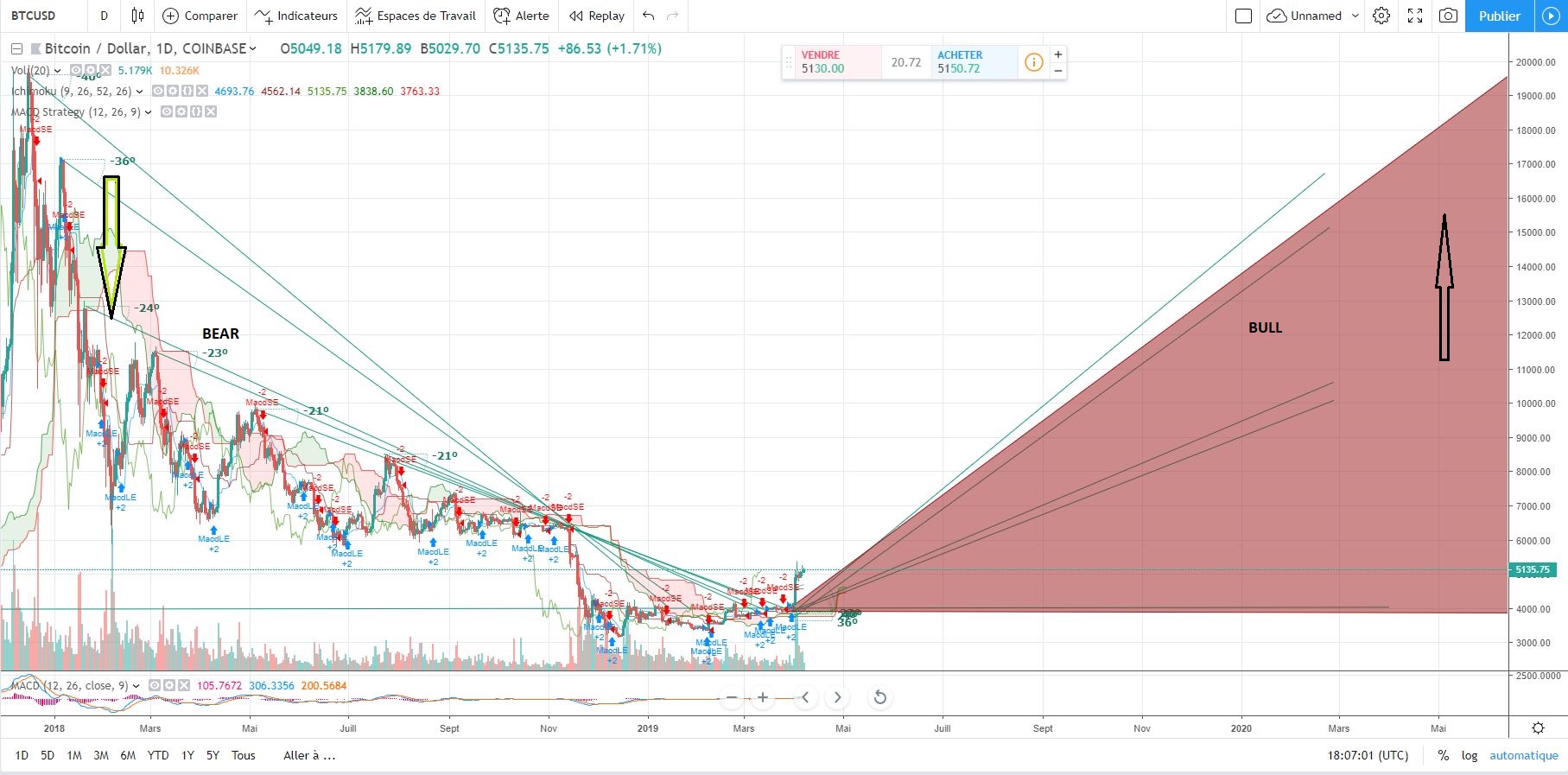Expand MACD (12, 26, close, 9) dropdown arrow
This screenshot has height=775, width=1568.
[136, 686]
